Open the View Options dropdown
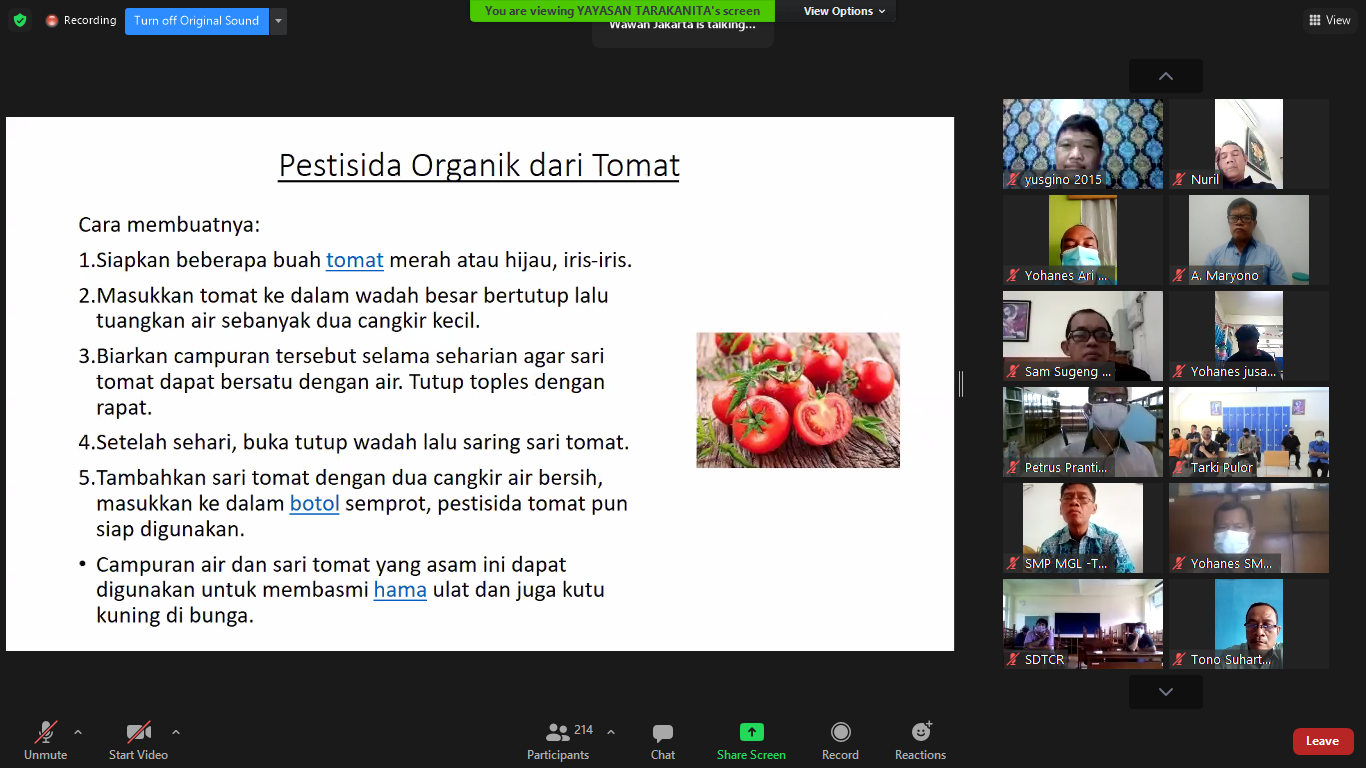 pyautogui.click(x=845, y=11)
